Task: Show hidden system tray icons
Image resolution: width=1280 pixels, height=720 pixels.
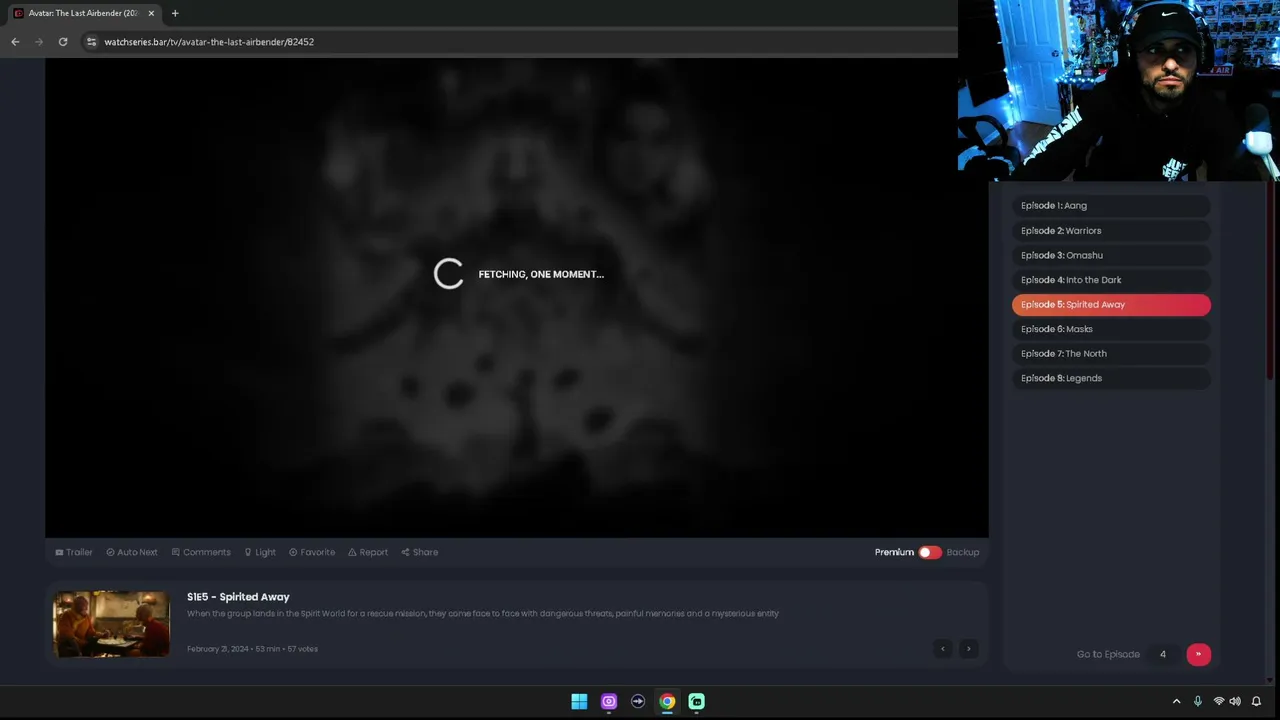Action: 1176,701
